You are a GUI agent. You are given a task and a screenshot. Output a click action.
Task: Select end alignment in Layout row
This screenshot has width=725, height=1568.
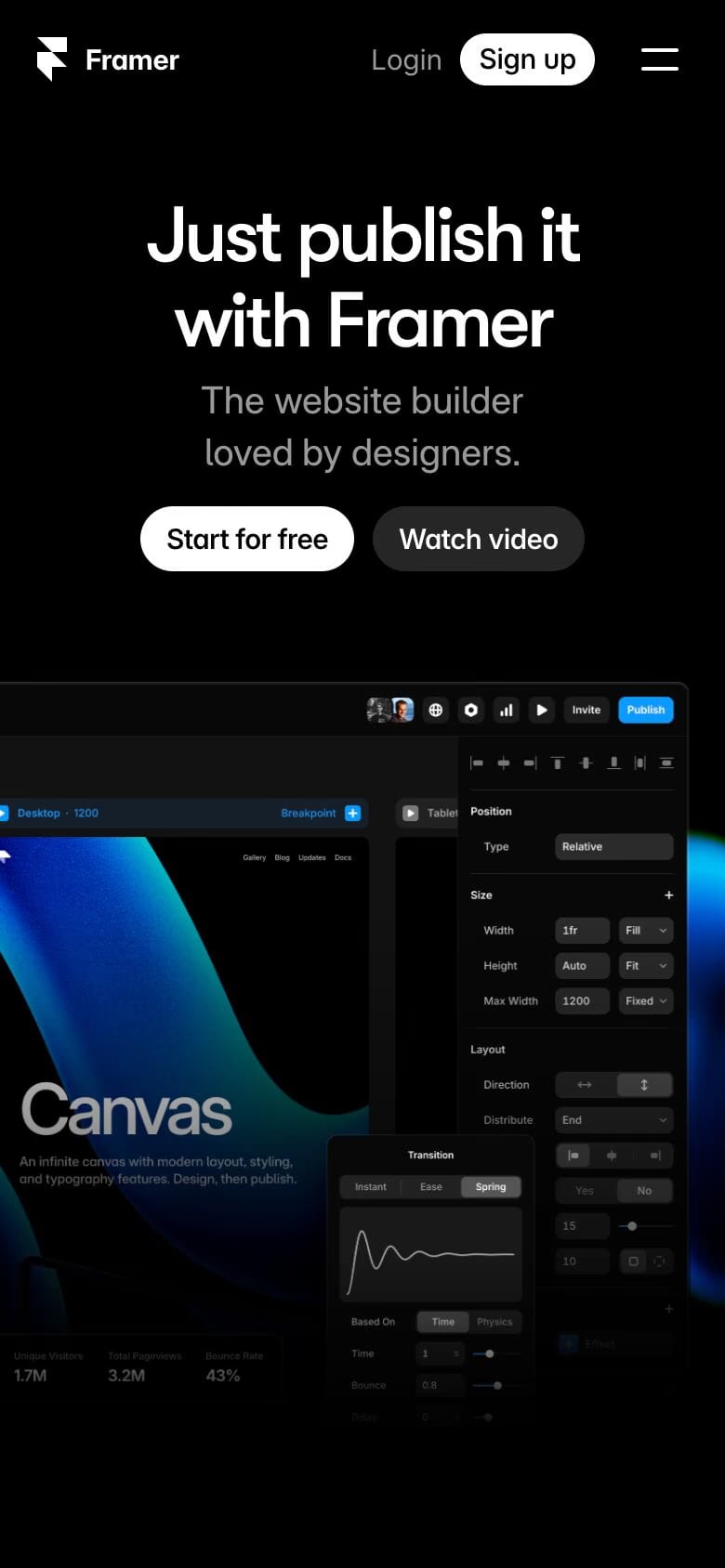tap(654, 1156)
